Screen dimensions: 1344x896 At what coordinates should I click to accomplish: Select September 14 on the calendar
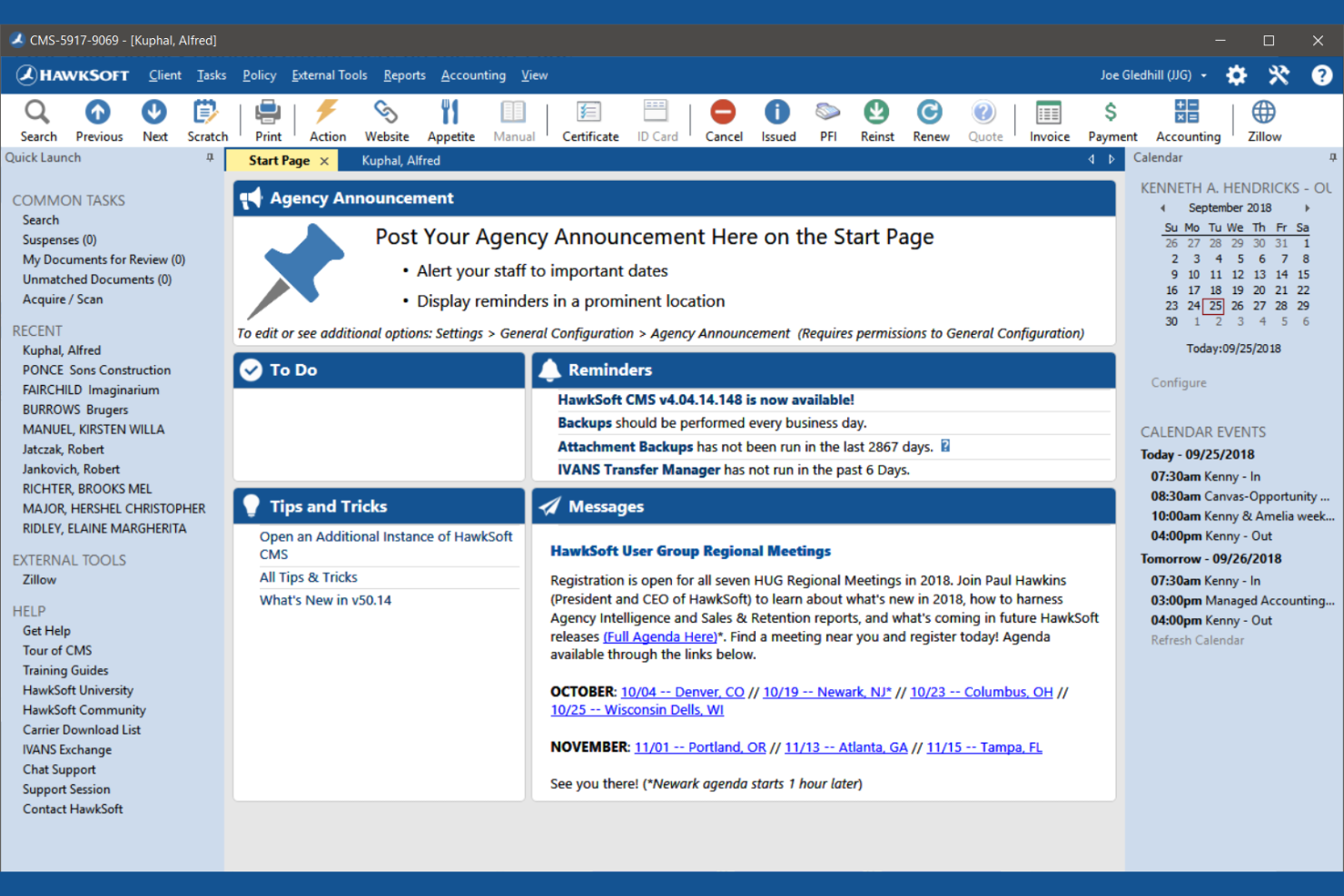(1280, 274)
